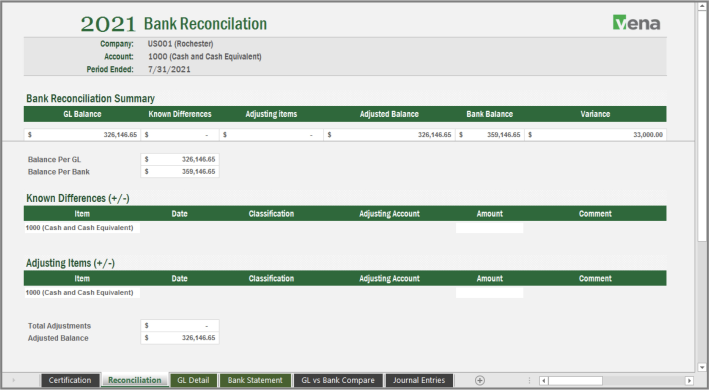This screenshot has width=709, height=390.
Task: Click the Known Differences Classification header
Action: [271, 214]
